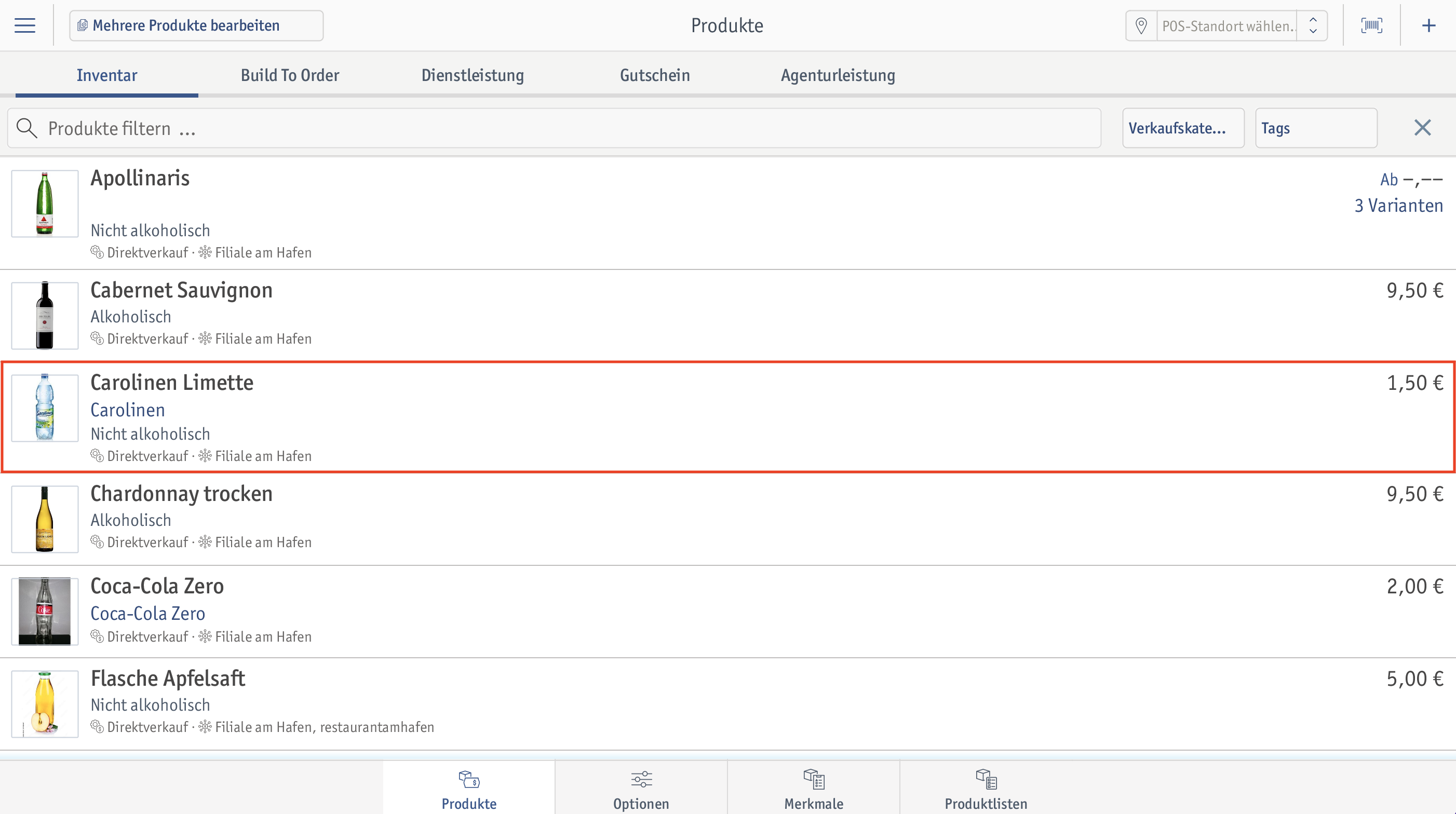Click Apollinaris price Ab –,––

pos(1411,179)
